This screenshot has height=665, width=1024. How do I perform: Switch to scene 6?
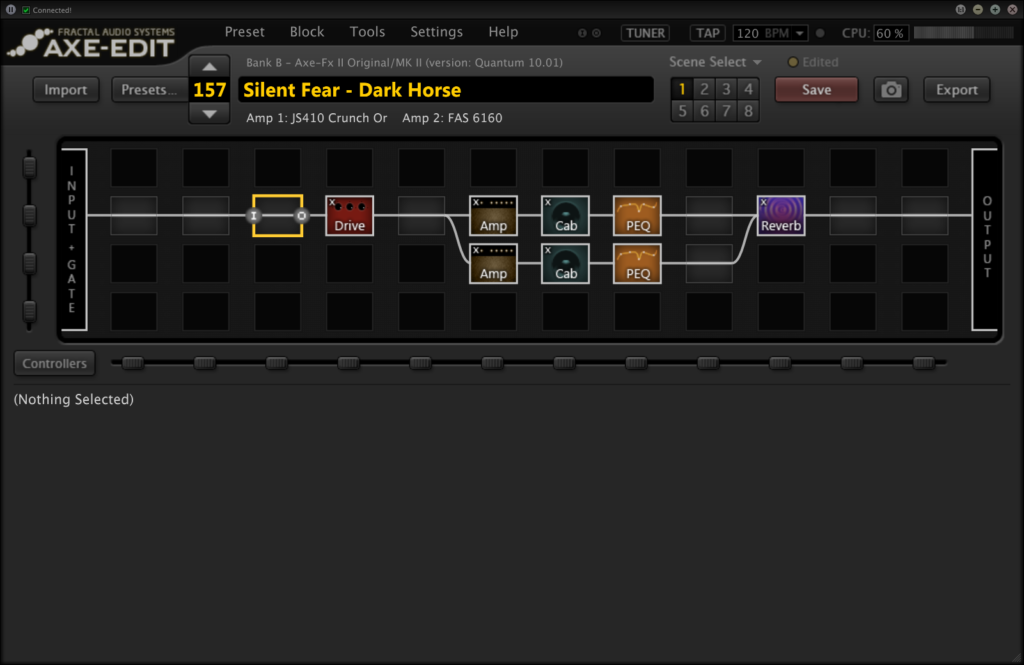704,111
